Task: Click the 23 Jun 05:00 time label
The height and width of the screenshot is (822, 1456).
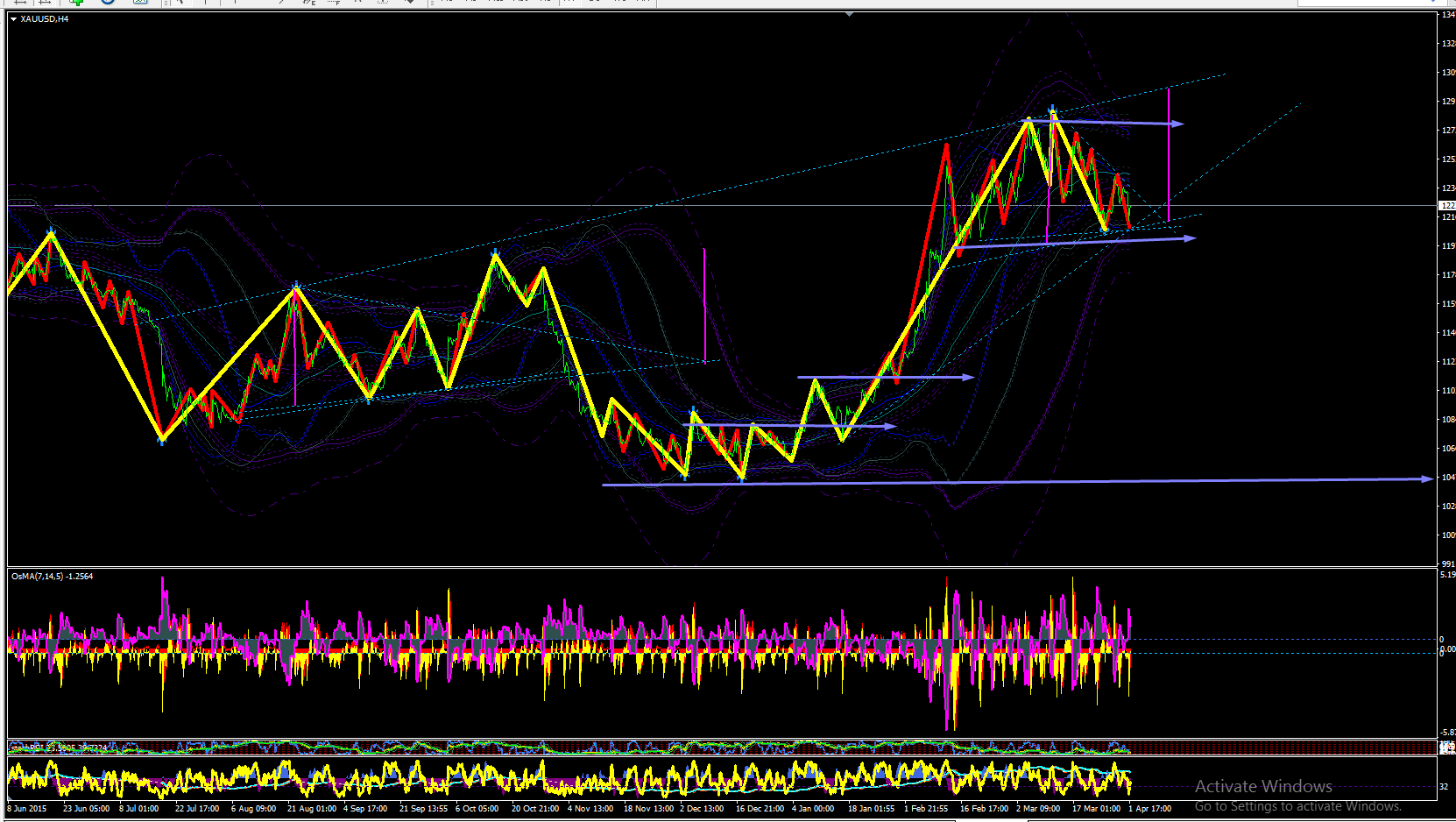Action: point(86,808)
